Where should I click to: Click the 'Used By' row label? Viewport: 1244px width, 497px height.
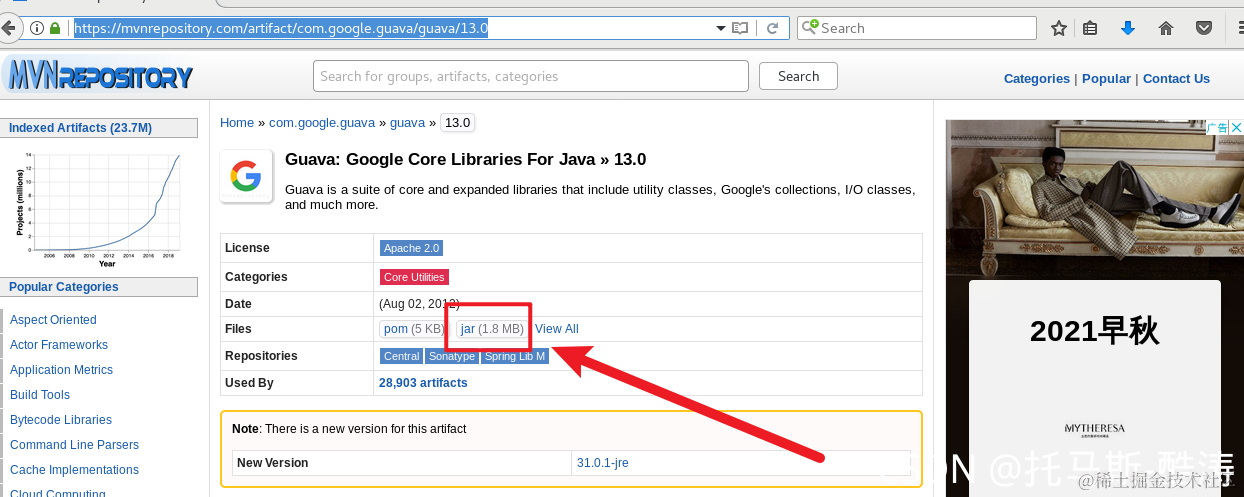pyautogui.click(x=249, y=383)
